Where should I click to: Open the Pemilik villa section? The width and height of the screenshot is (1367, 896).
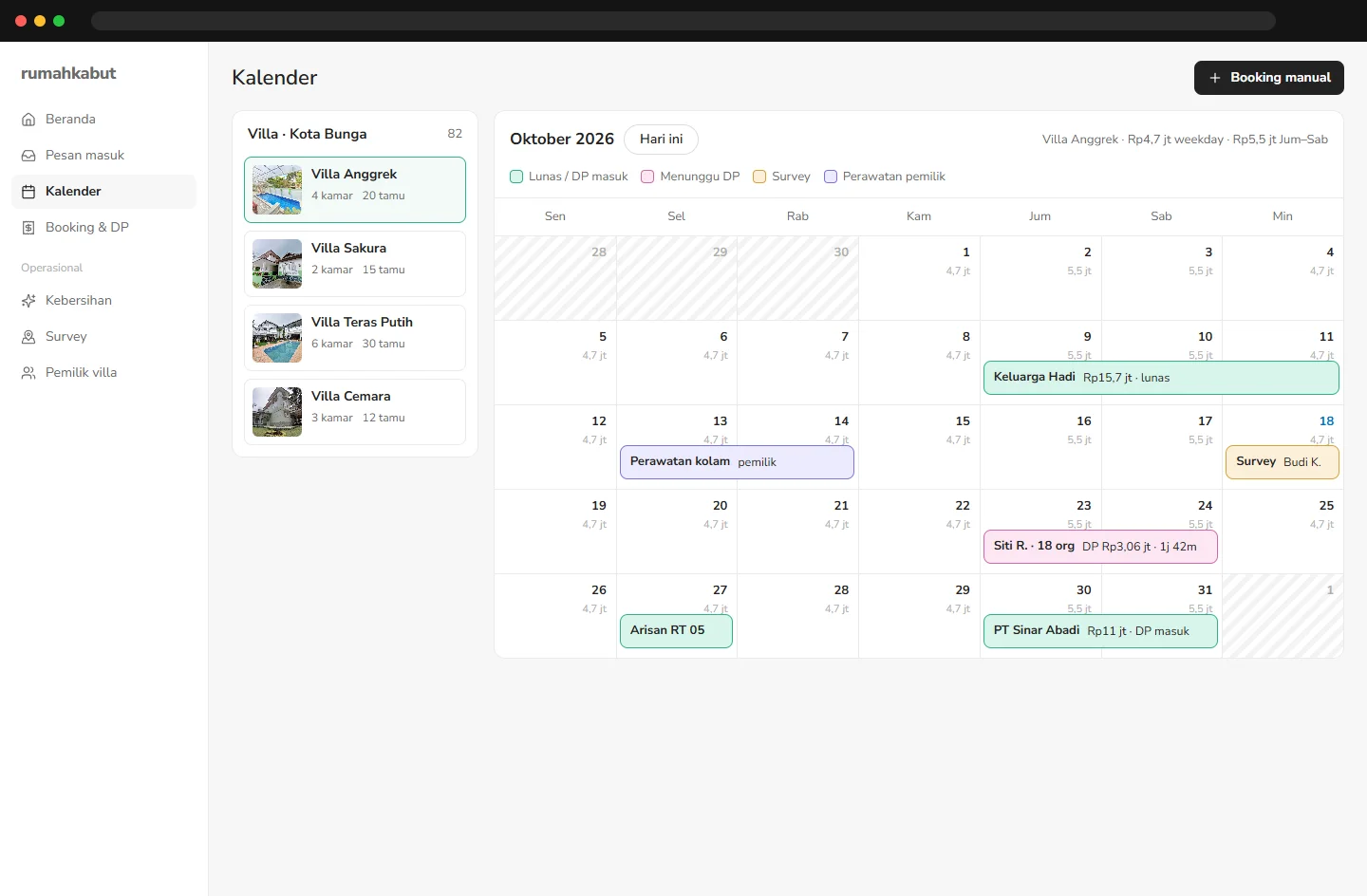coord(103,373)
